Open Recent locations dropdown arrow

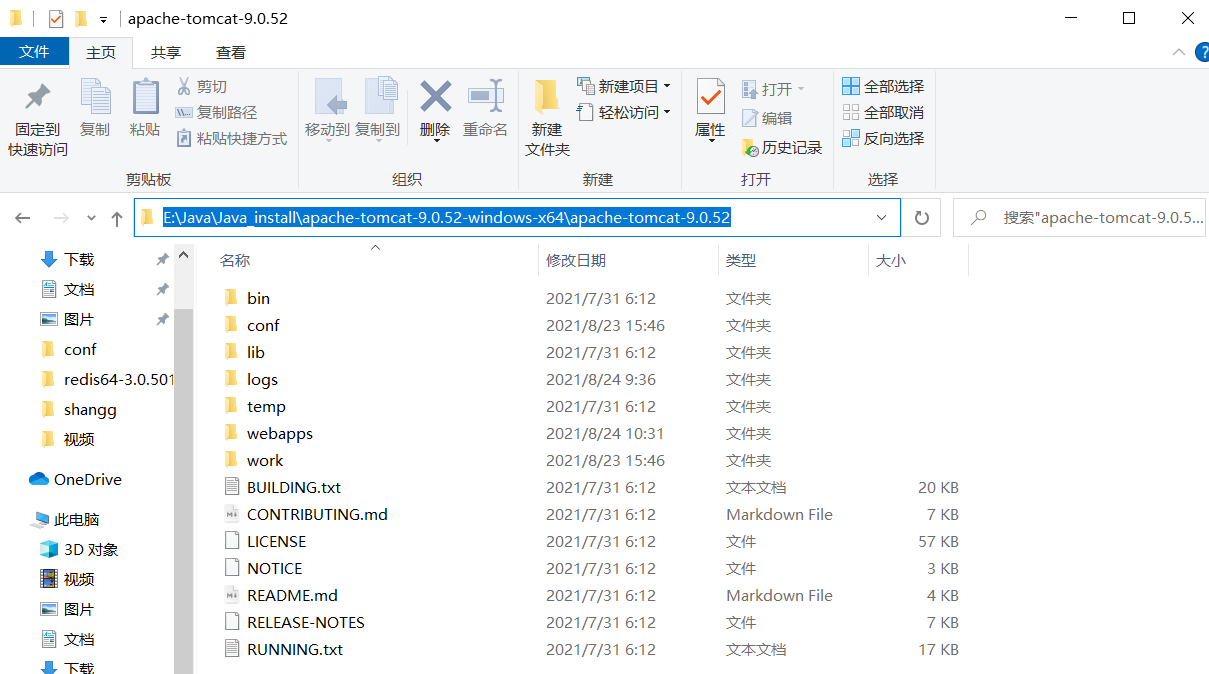[x=91, y=218]
